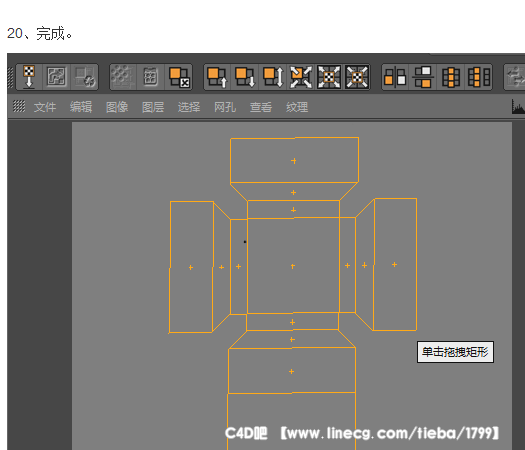525x450 pixels.
Task: Click the hexagon pattern relax UV icon
Action: pyautogui.click(x=123, y=77)
